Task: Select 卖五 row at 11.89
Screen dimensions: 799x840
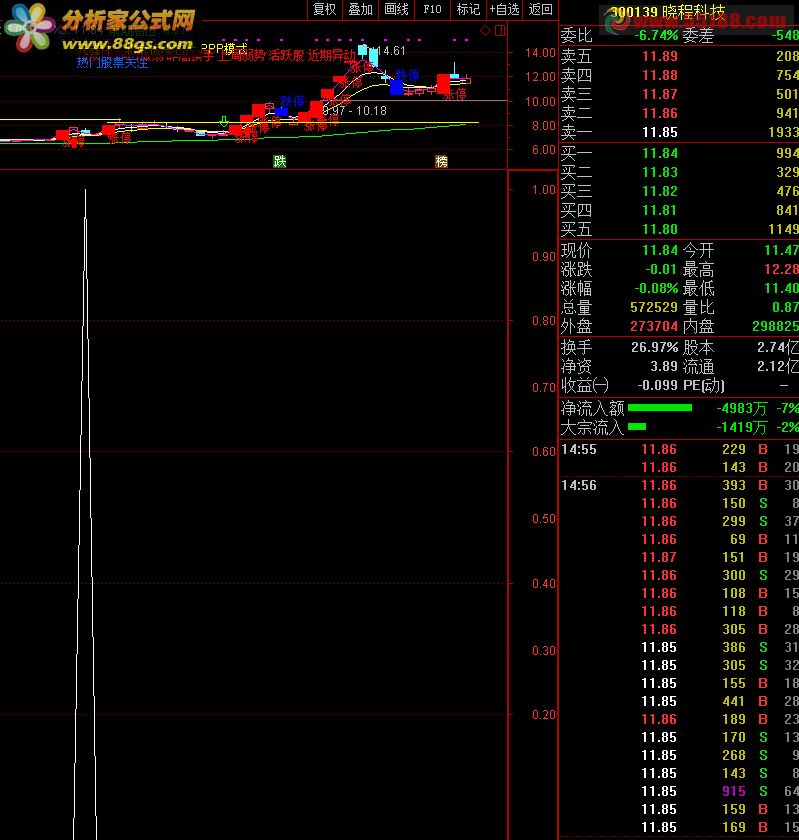Action: (x=678, y=56)
